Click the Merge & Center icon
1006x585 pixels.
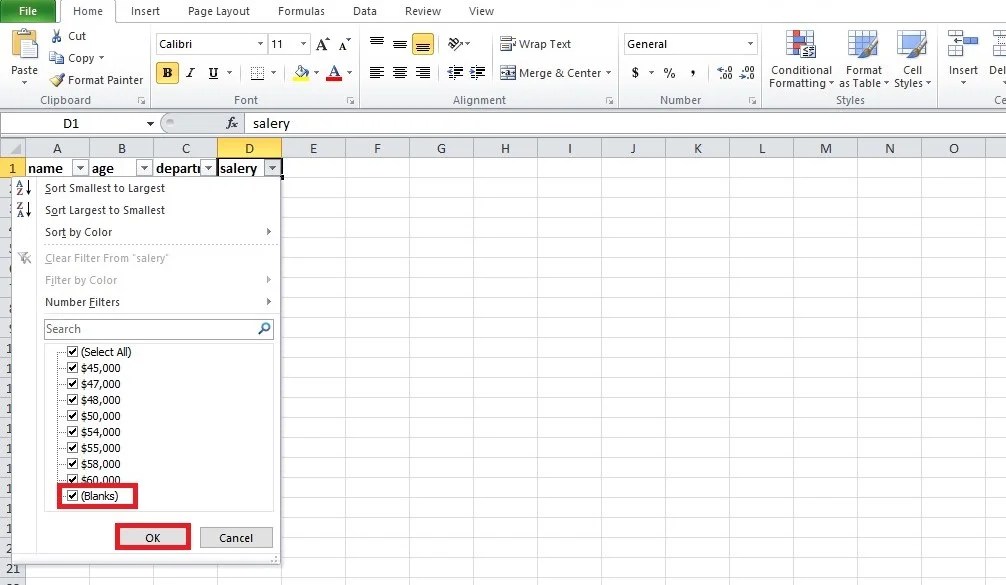(509, 72)
